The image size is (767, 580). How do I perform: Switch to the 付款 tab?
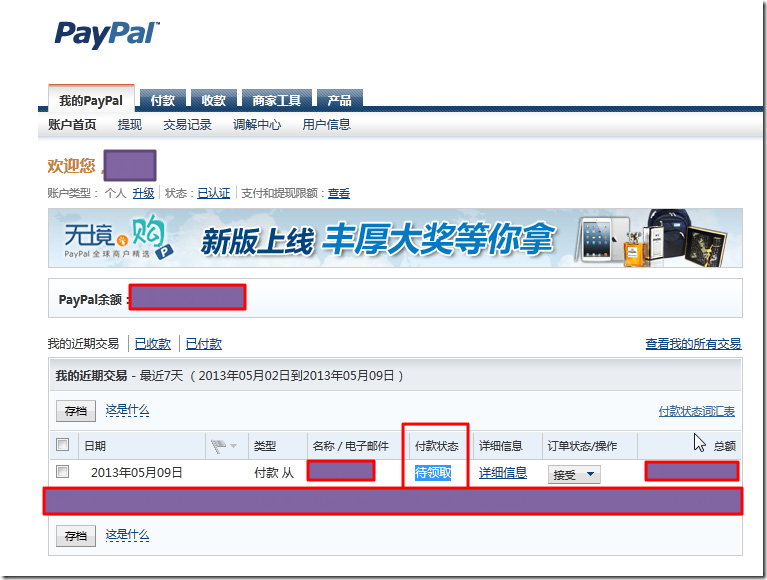[x=163, y=100]
